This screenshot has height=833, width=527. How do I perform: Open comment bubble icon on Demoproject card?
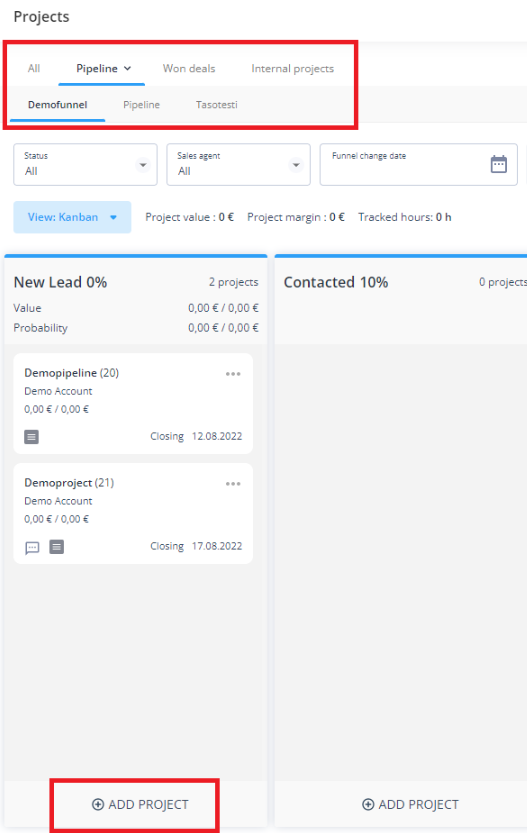(32, 547)
